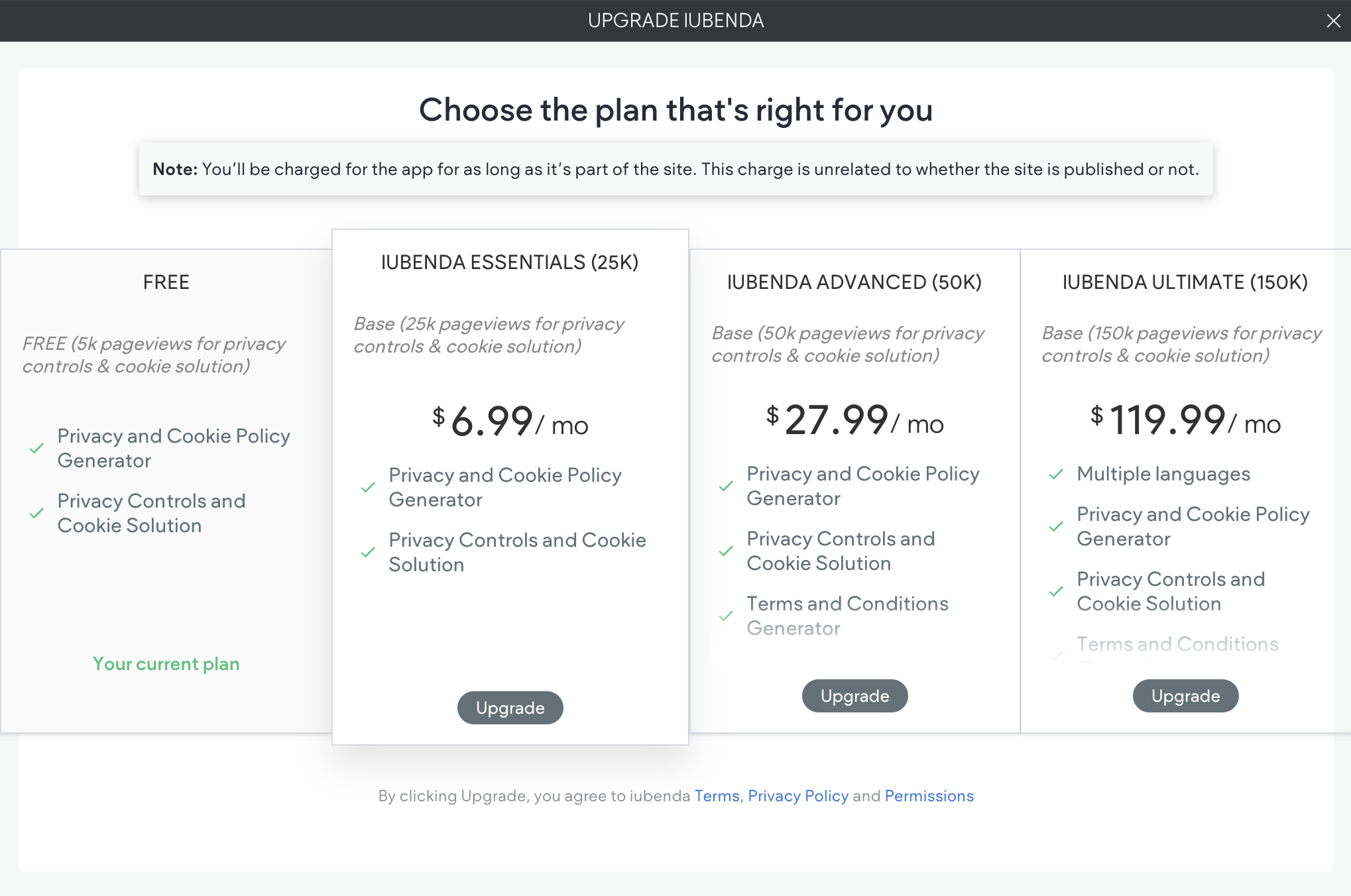Select the IUBENDA ESSENTIALS (25K) plan title
The height and width of the screenshot is (896, 1351).
510,262
